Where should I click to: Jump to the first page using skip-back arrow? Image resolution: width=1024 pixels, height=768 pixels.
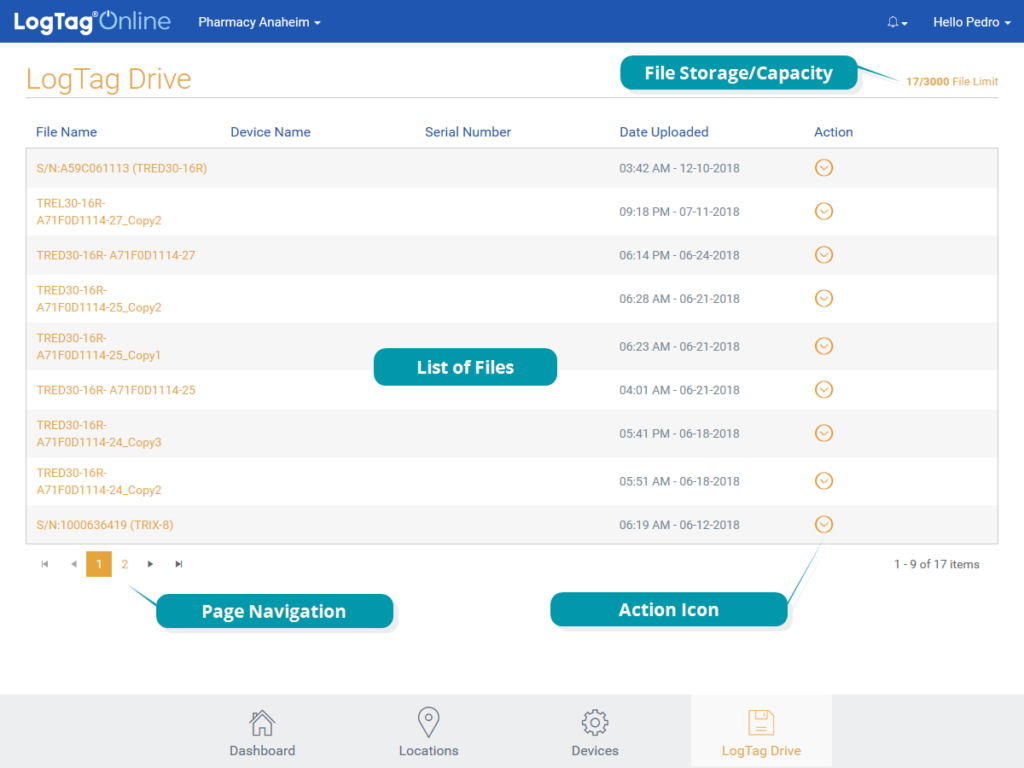click(x=44, y=564)
